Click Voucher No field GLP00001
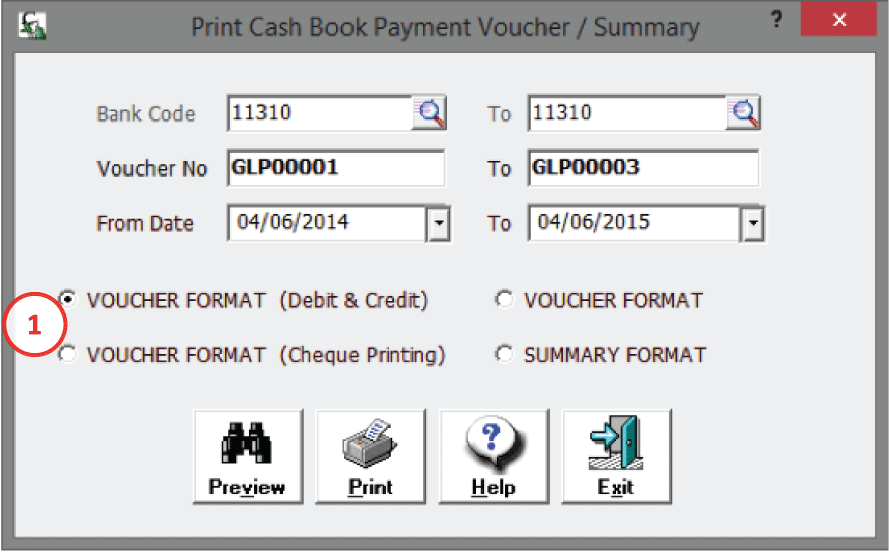The image size is (889, 552). (x=336, y=168)
